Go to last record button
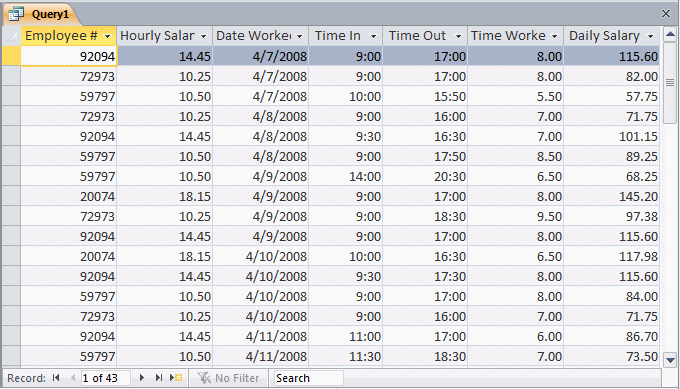Screen dimensions: 680x389 pyautogui.click(x=159, y=378)
